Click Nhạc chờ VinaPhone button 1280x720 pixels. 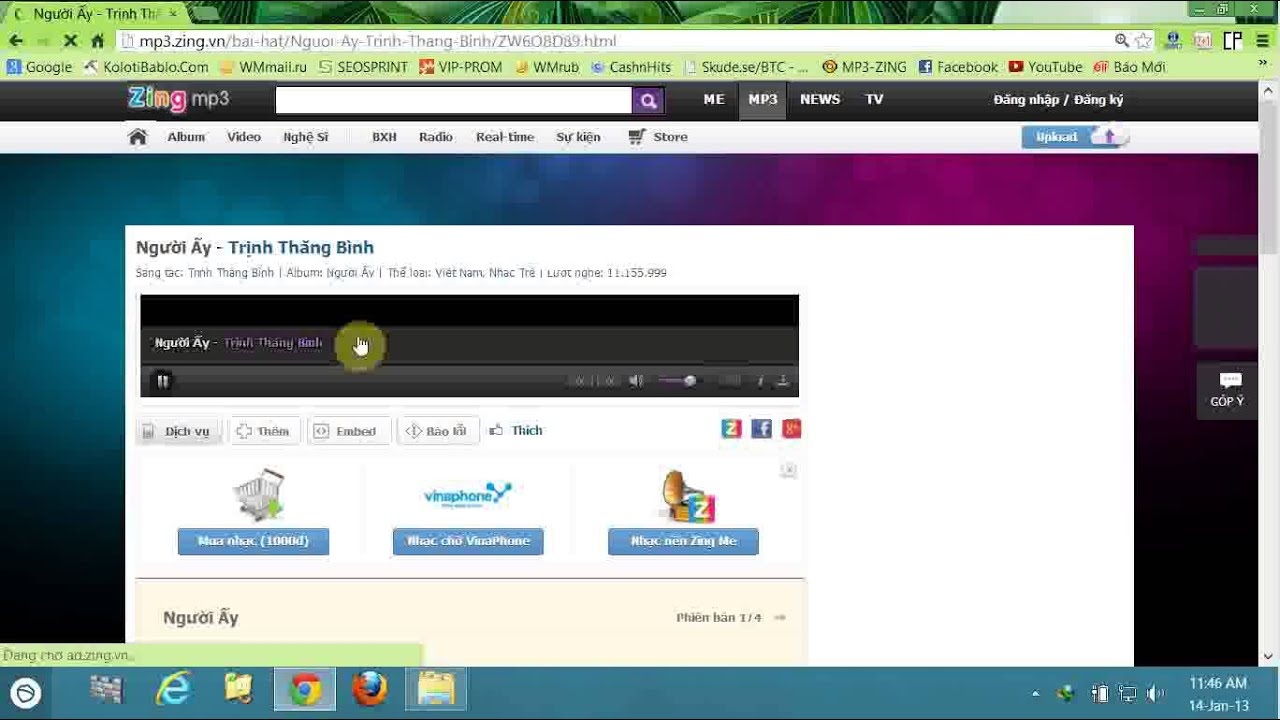click(x=468, y=541)
